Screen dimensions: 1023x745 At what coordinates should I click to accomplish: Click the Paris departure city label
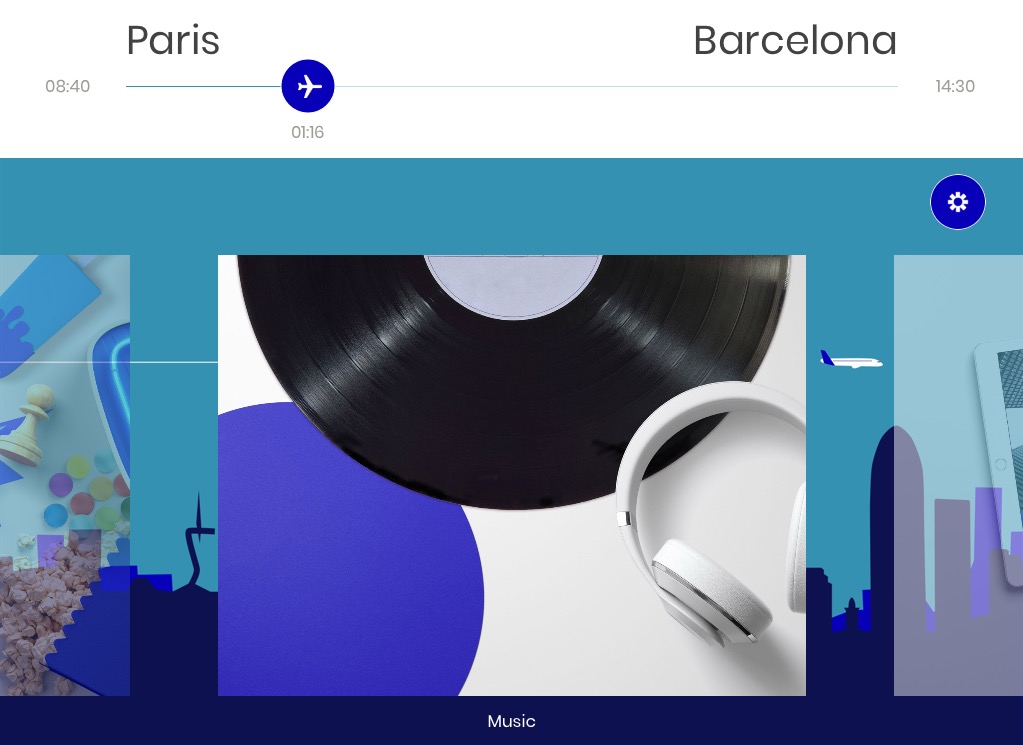click(173, 40)
